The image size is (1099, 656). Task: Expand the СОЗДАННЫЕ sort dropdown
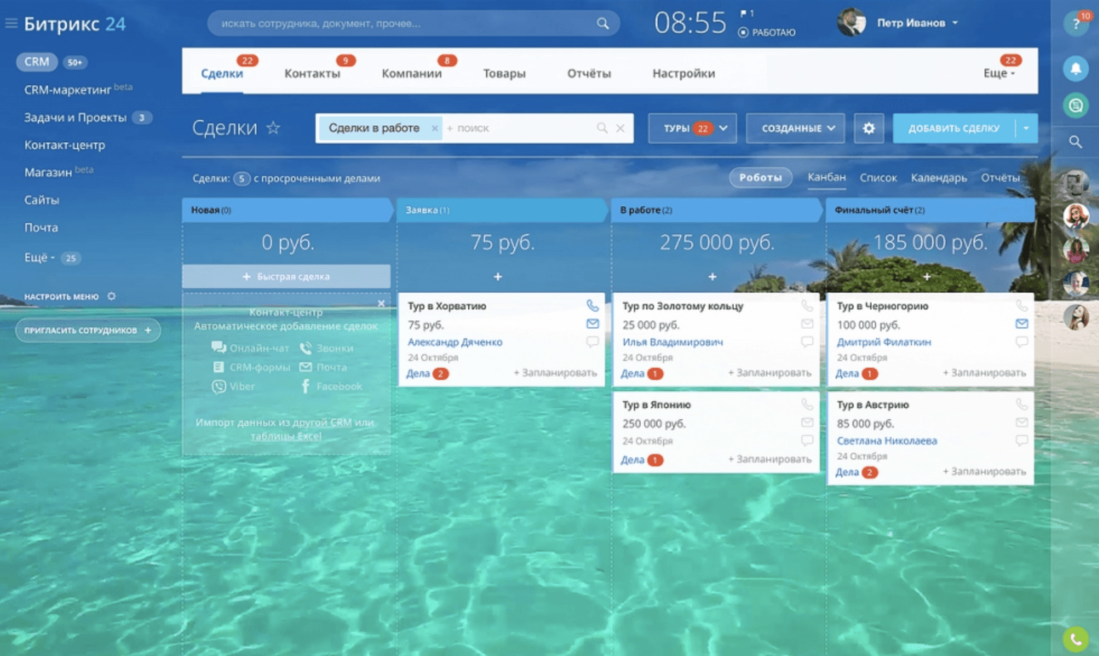click(795, 128)
